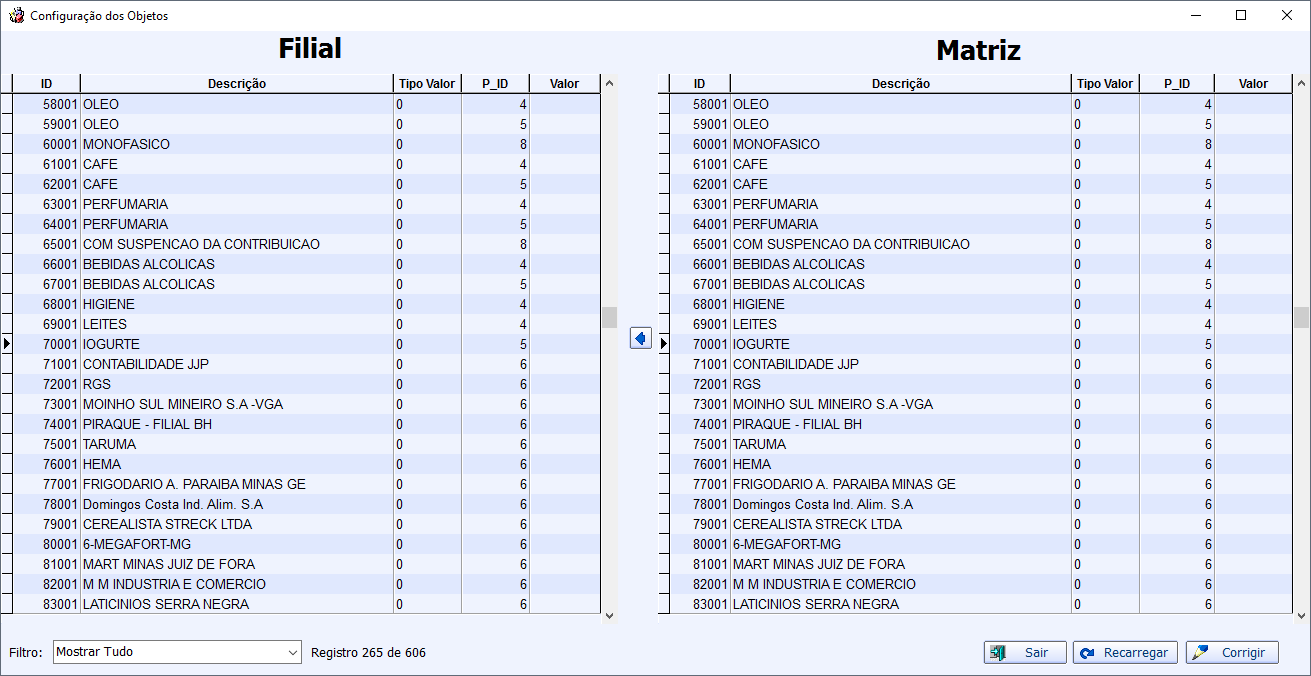Click scroll up arrow of Matriz grid
Image resolution: width=1311 pixels, height=676 pixels.
1301,84
